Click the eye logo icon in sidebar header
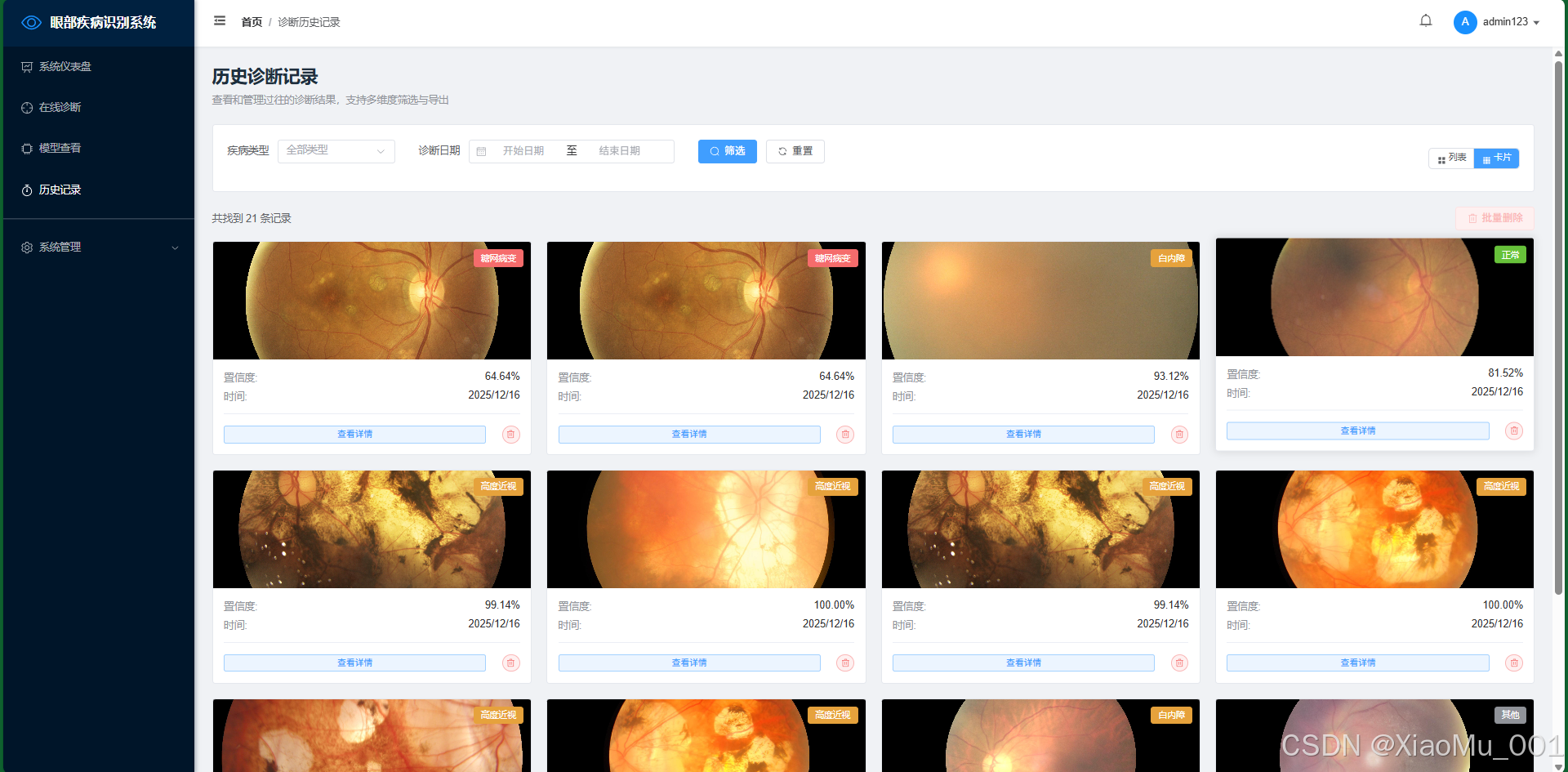This screenshot has width=1568, height=772. pos(31,23)
